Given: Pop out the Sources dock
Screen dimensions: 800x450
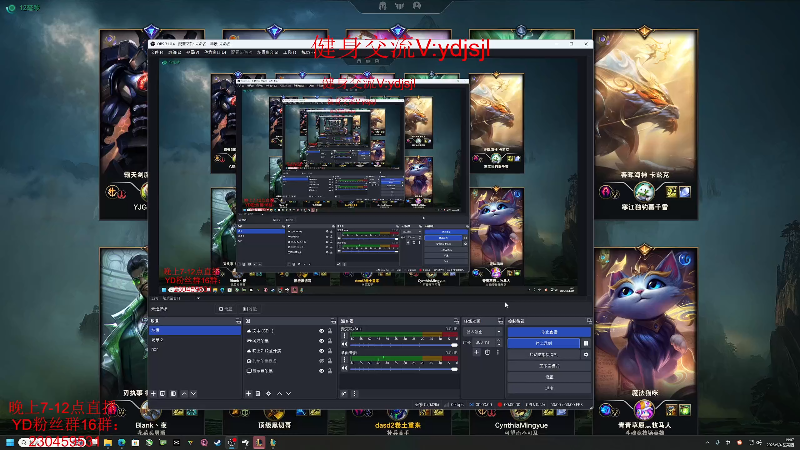Looking at the screenshot, I should [334, 321].
